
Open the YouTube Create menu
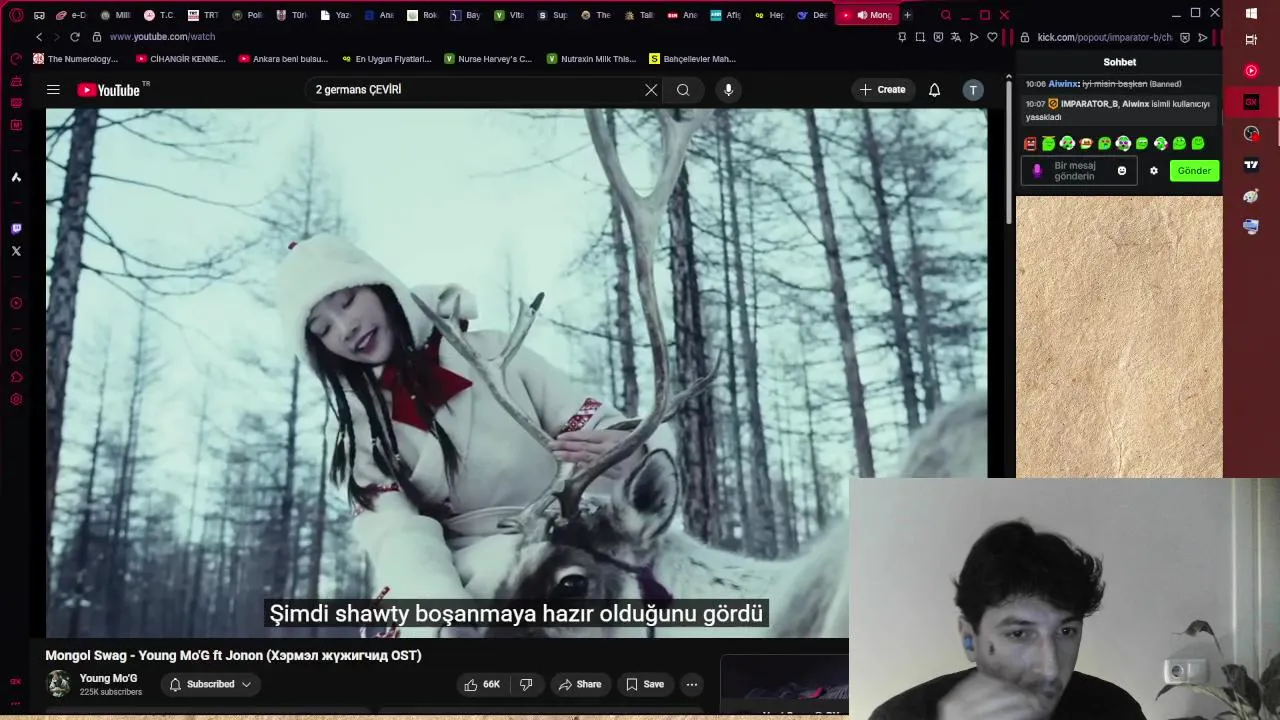coord(882,90)
